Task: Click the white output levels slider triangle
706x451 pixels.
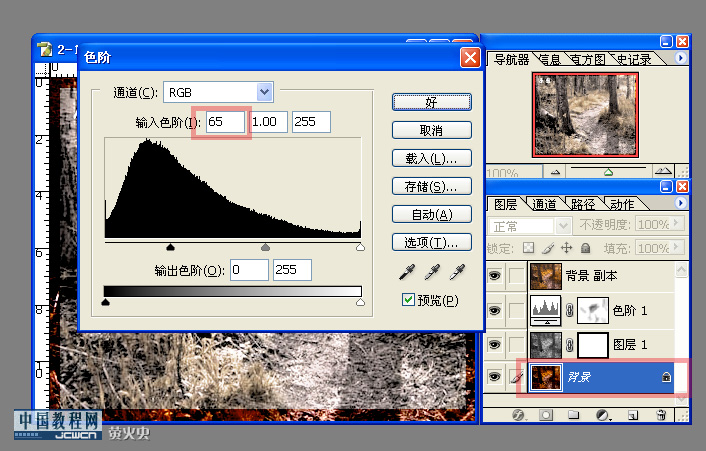Action: click(360, 302)
